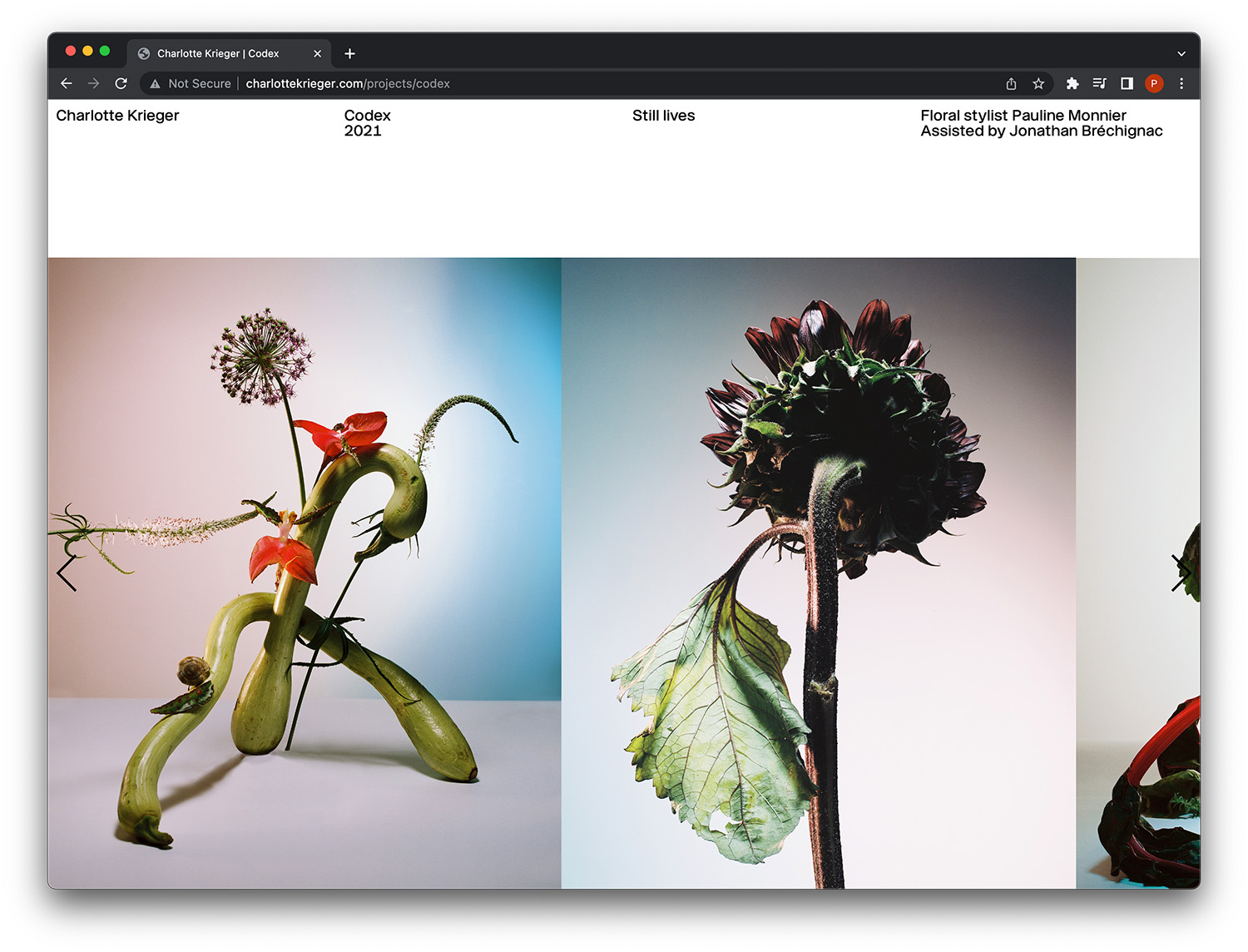This screenshot has width=1248, height=952.
Task: Select the Charlotte Krieger | Codex tab
Action: [218, 53]
